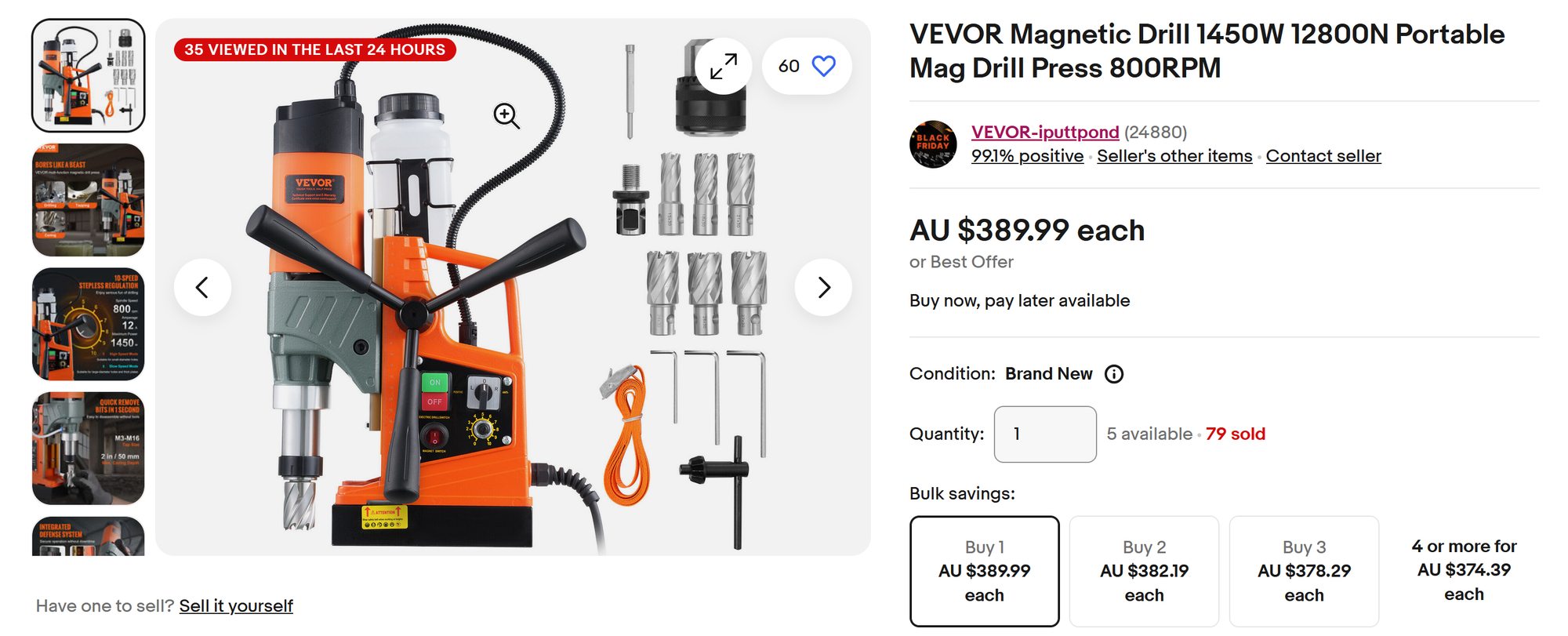Select first thumbnail showing drill with accessories

coord(89,75)
